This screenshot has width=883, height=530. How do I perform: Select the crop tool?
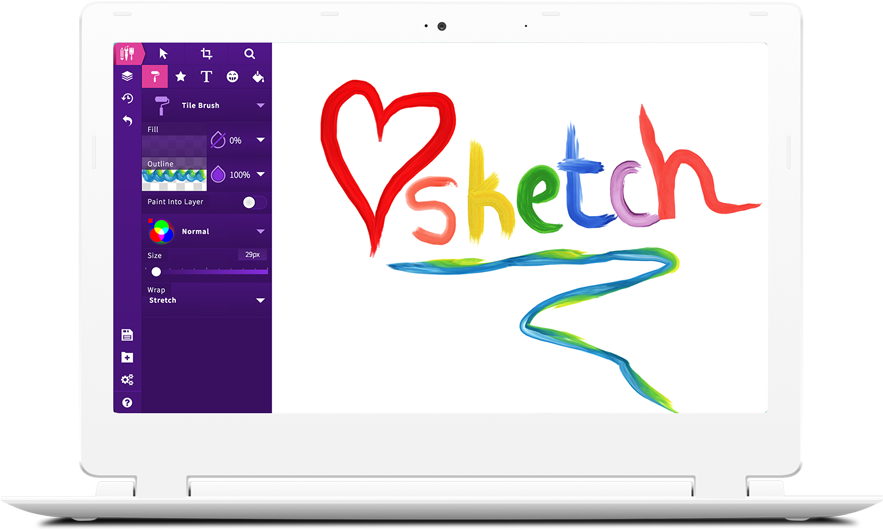click(207, 54)
